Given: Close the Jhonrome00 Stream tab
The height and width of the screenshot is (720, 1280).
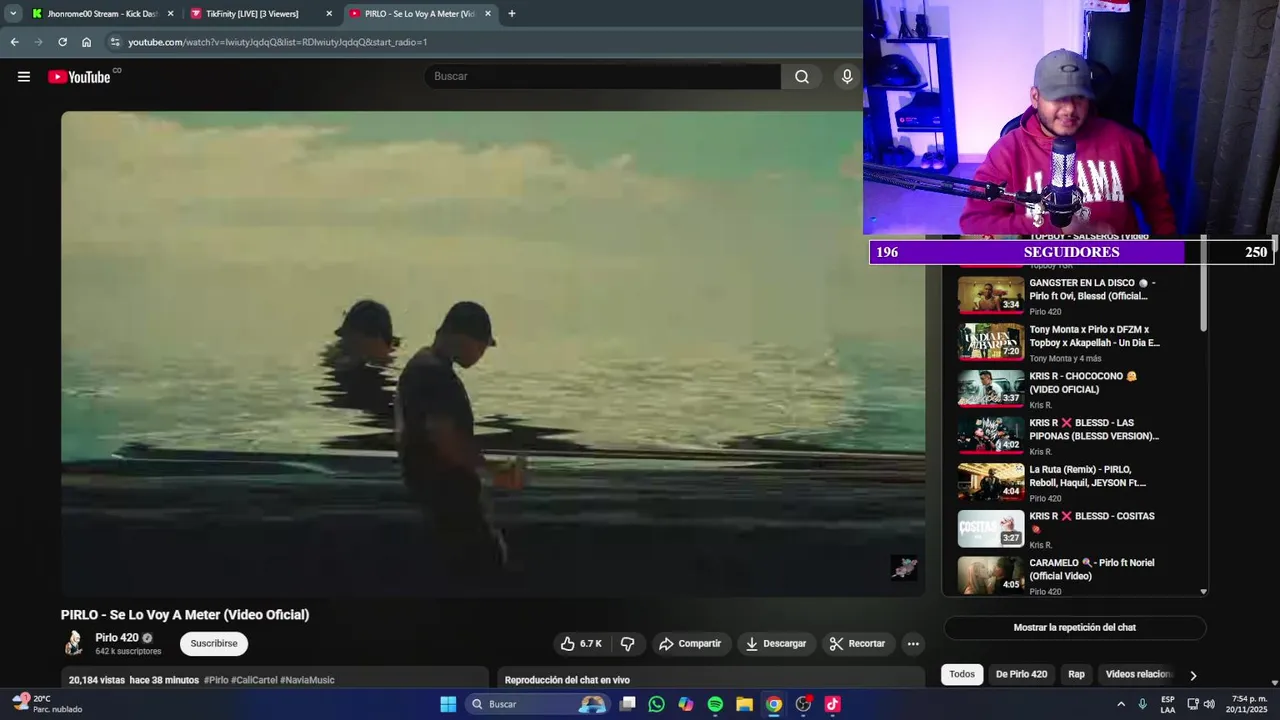Looking at the screenshot, I should 170,14.
